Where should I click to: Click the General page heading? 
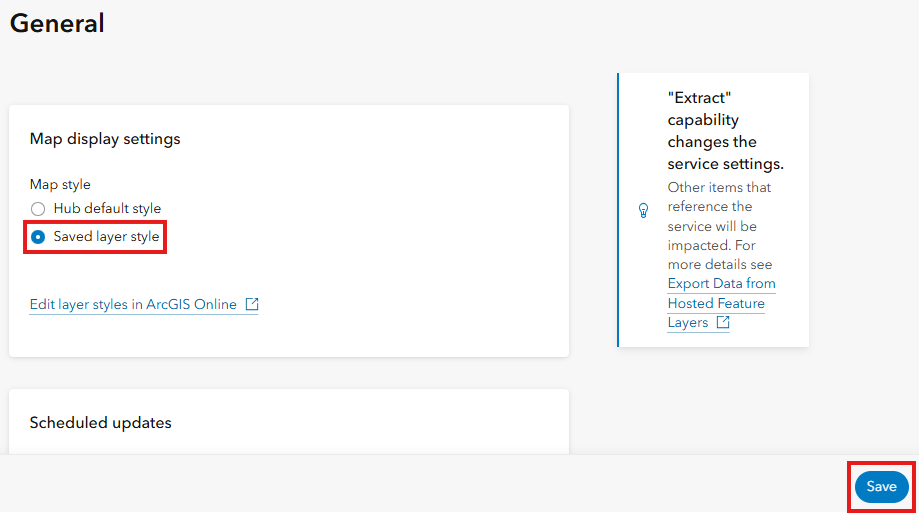(57, 23)
